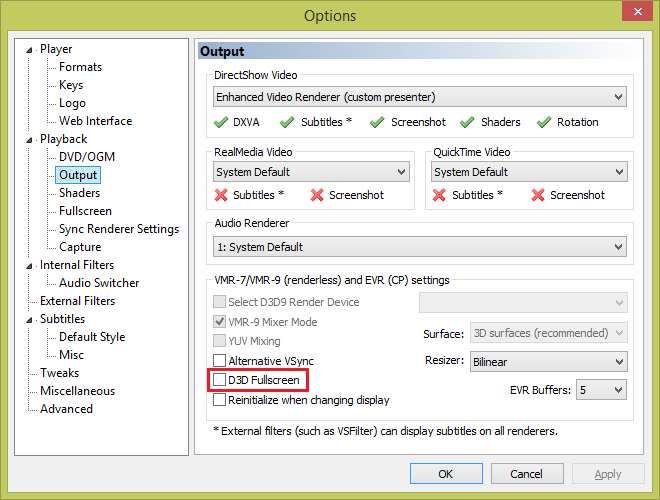Click the green Shaders checkmark icon
The image size is (660, 500).
click(x=467, y=122)
